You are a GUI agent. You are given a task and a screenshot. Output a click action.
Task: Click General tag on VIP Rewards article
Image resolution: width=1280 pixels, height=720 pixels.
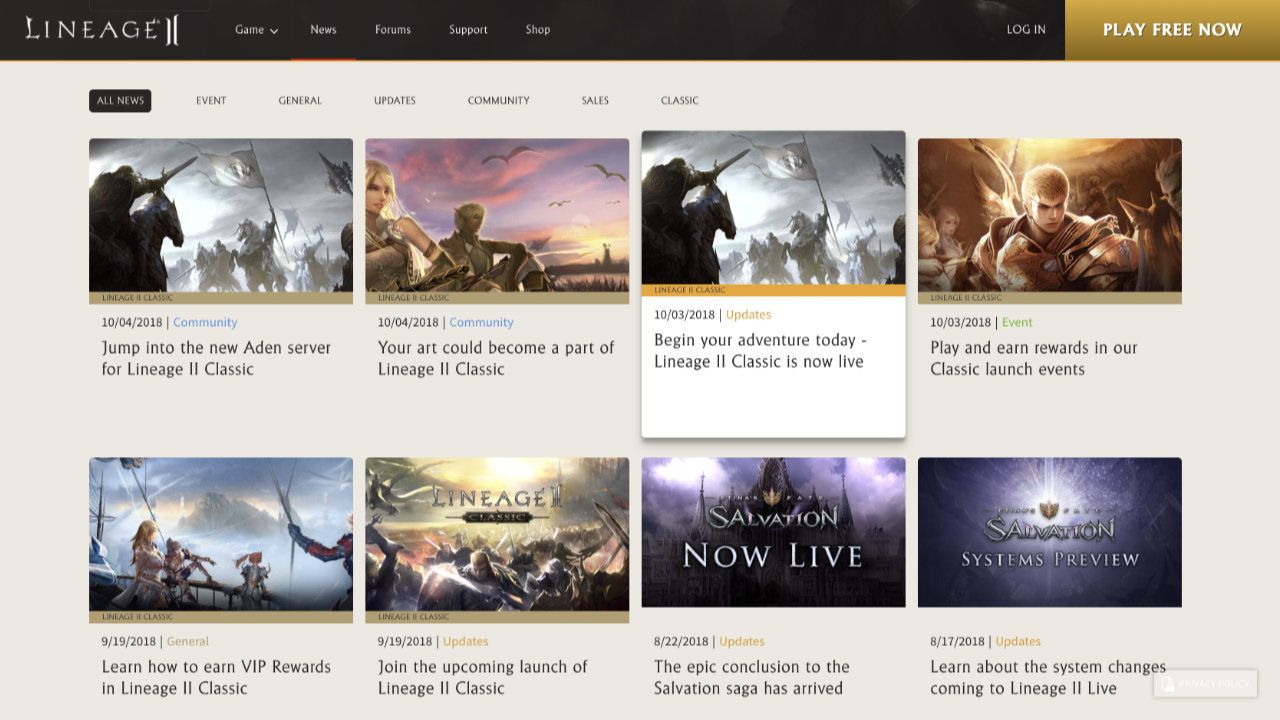point(187,641)
